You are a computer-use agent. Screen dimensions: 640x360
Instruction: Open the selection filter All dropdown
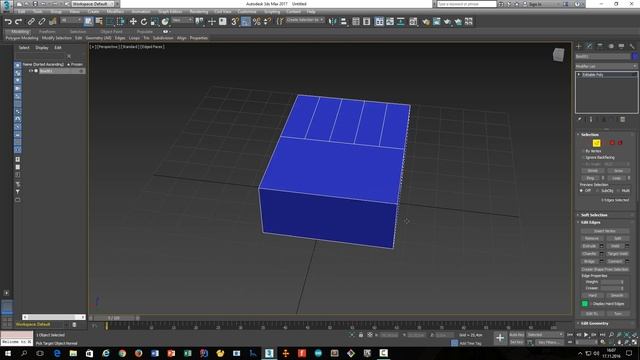pyautogui.click(x=71, y=20)
